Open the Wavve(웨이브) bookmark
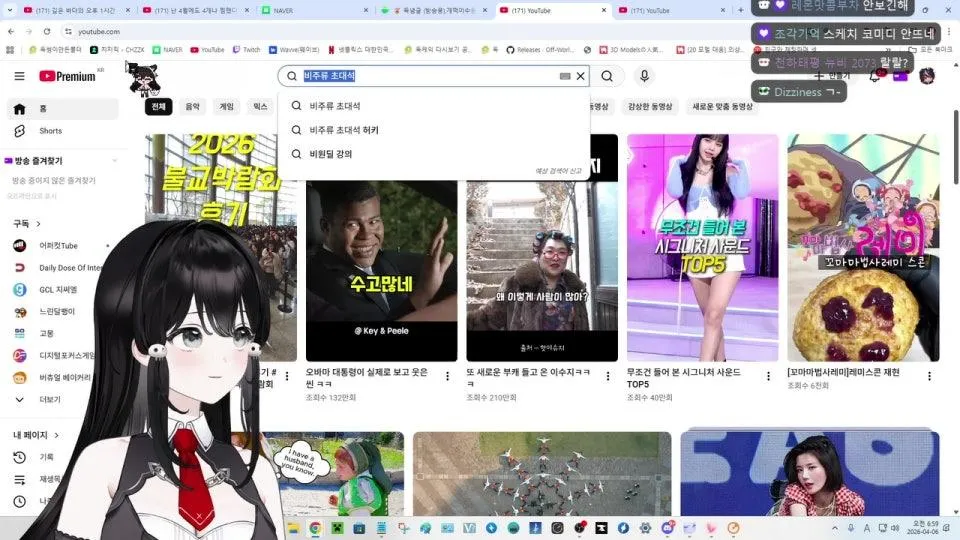Viewport: 960px width, 540px height. coord(294,50)
